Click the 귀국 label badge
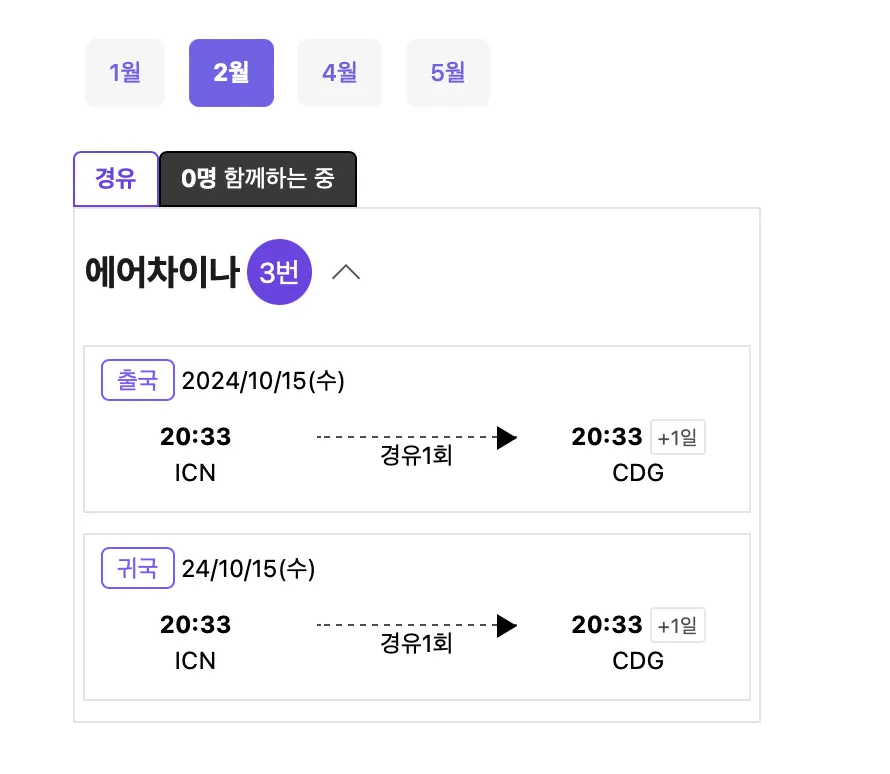 (138, 569)
